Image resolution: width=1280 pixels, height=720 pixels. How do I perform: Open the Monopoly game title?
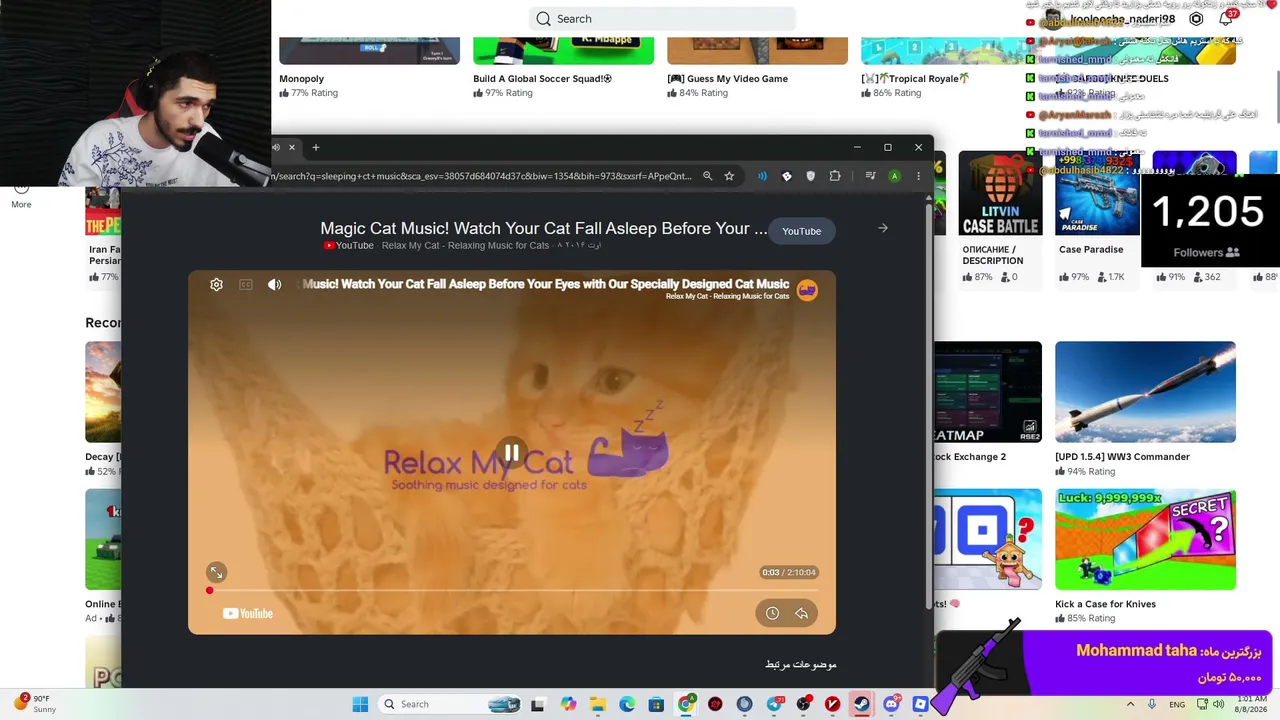point(301,79)
